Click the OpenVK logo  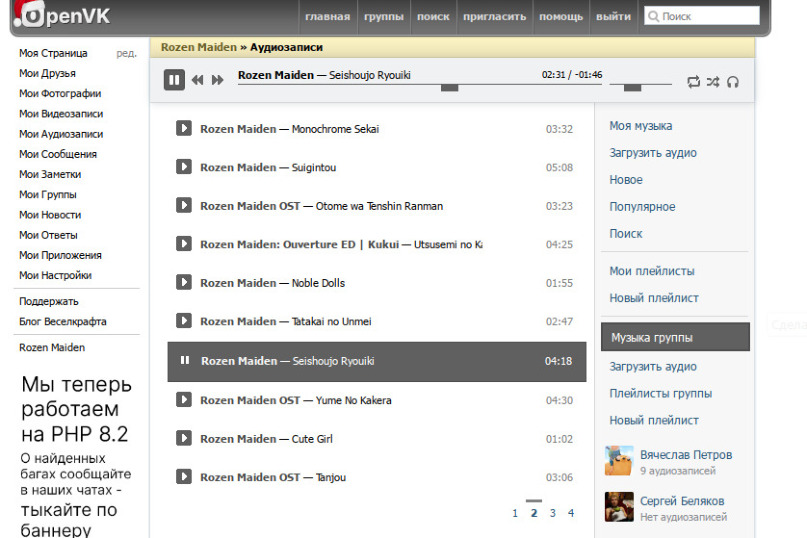point(62,14)
